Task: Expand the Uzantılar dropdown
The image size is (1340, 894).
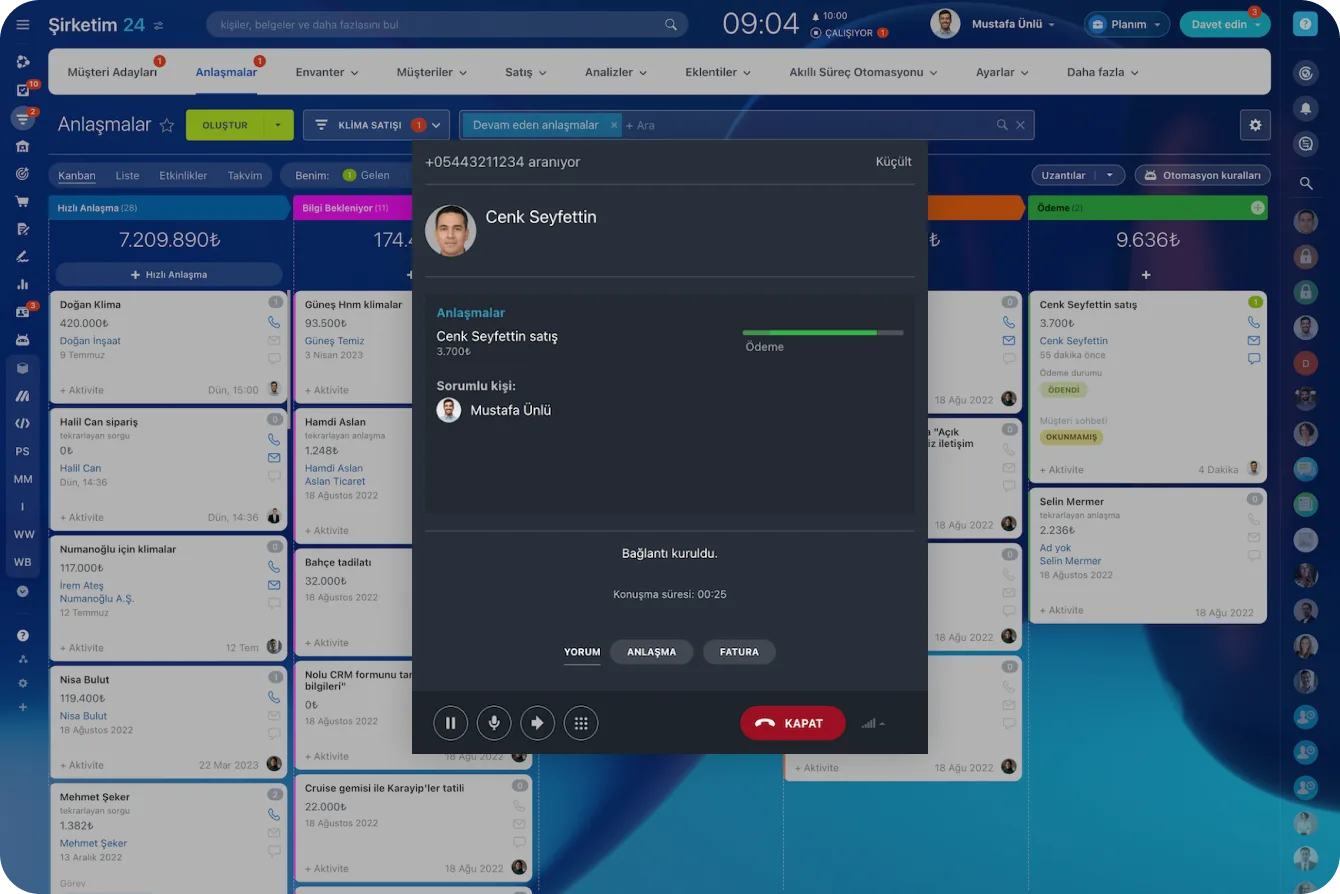Action: (x=1109, y=175)
